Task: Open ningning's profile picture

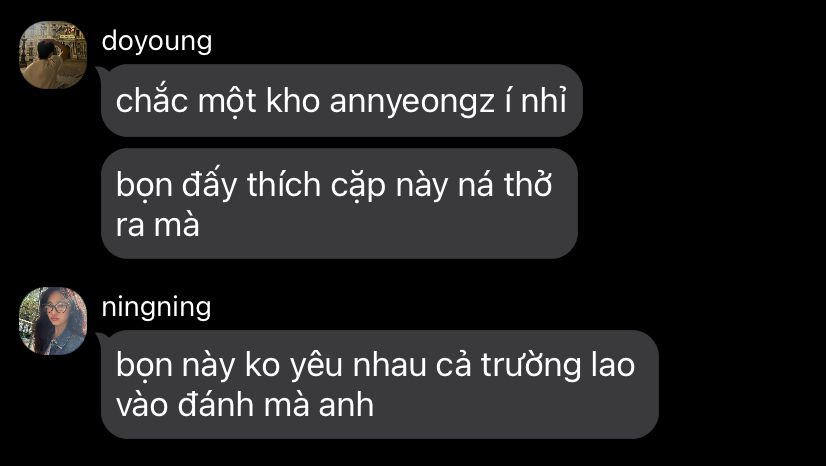Action: pos(53,321)
